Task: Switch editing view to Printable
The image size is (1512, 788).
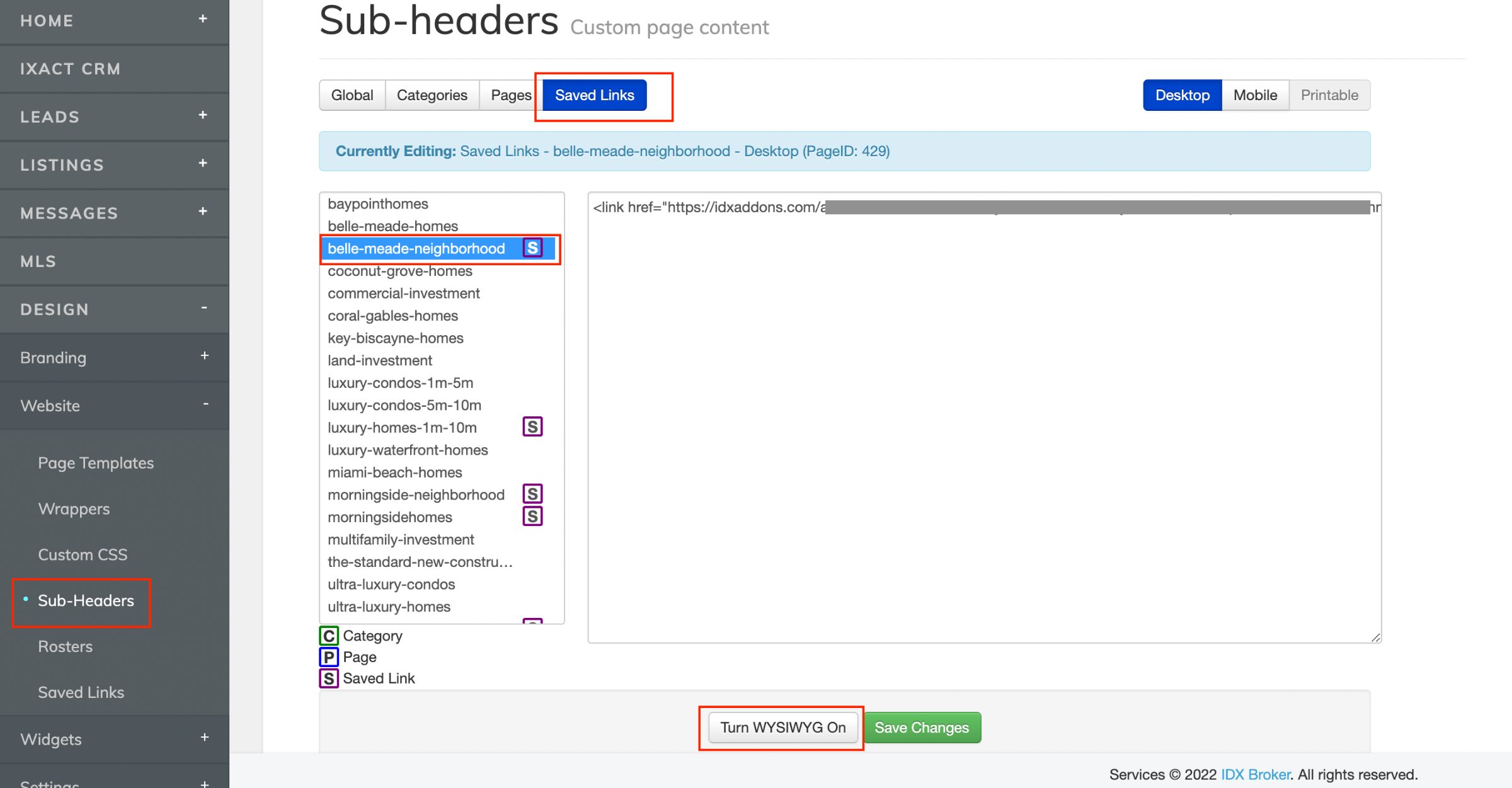Action: click(x=1329, y=95)
